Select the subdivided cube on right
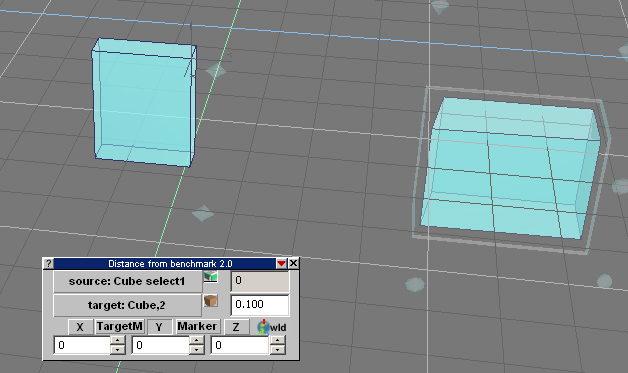Image resolution: width=628 pixels, height=373 pixels. 510,168
